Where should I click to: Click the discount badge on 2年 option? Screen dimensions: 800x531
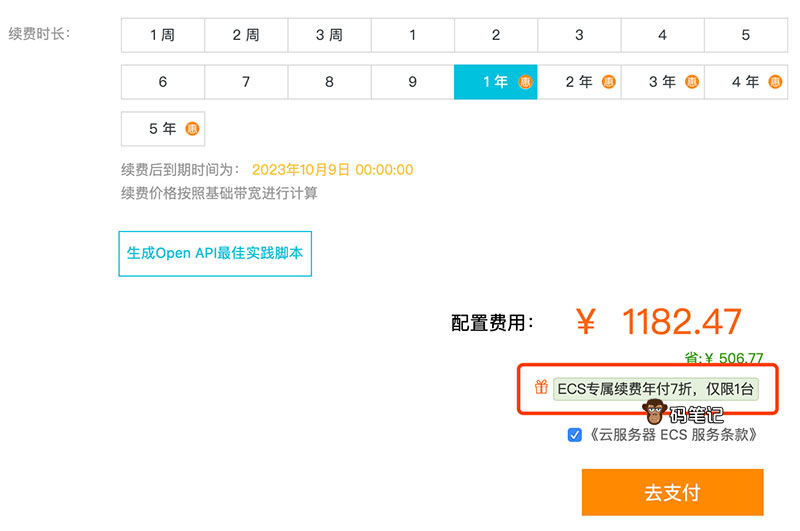pyautogui.click(x=609, y=82)
